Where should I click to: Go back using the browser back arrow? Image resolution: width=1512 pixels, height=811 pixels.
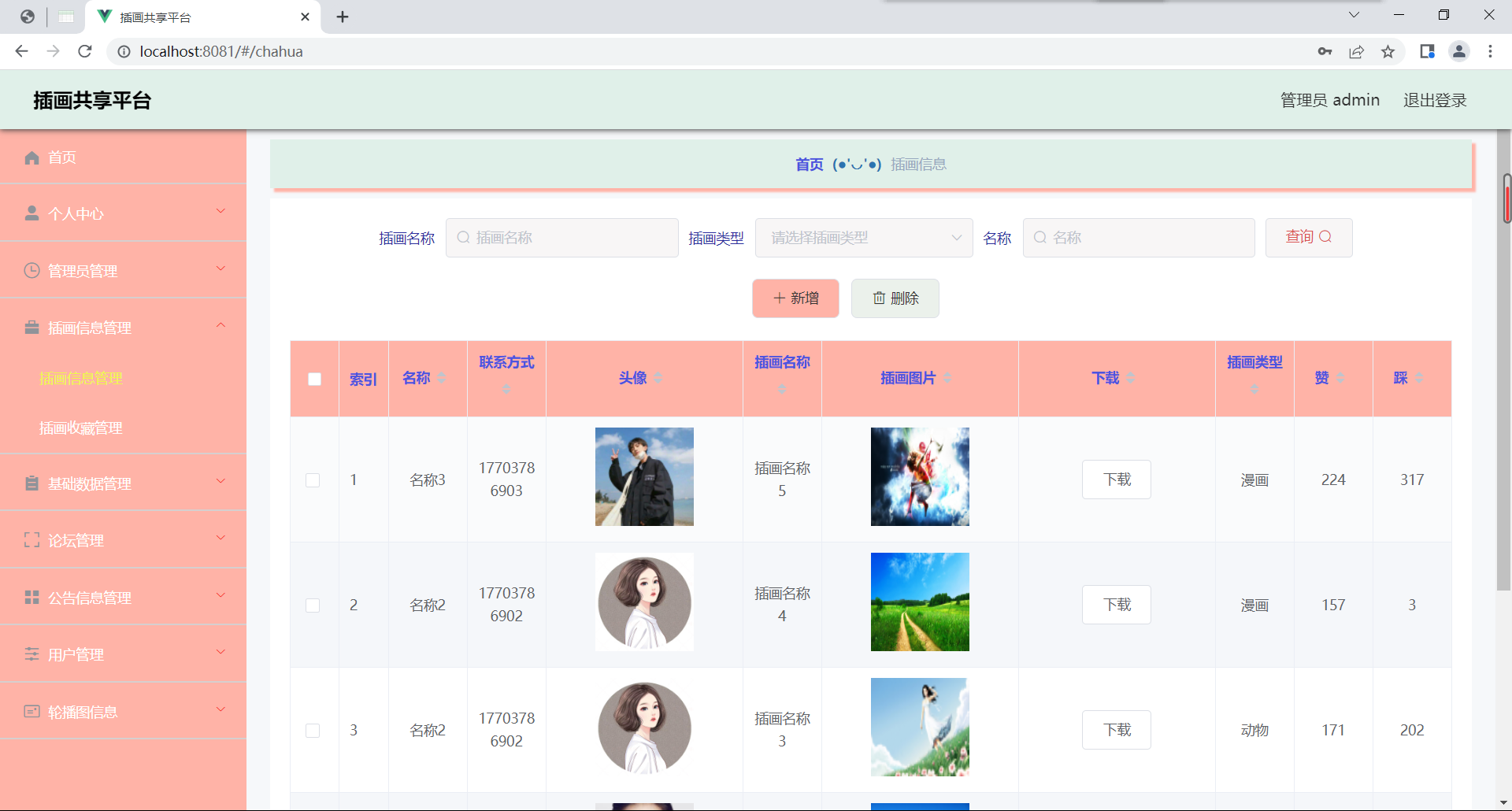pos(21,51)
